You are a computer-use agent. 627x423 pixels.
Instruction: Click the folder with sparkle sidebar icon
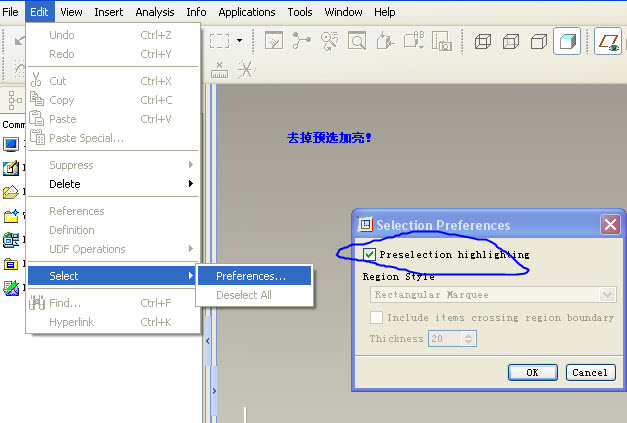(x=11, y=216)
